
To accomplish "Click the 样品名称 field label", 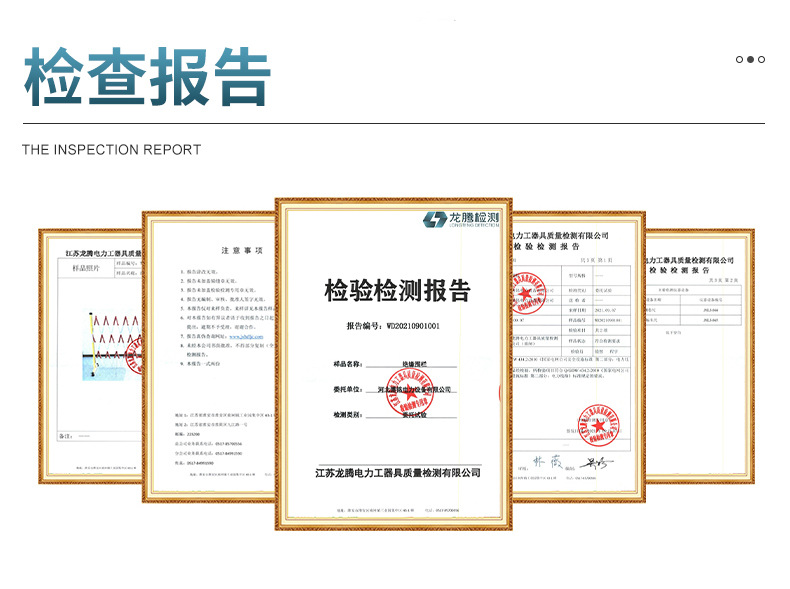I will click(x=348, y=364).
